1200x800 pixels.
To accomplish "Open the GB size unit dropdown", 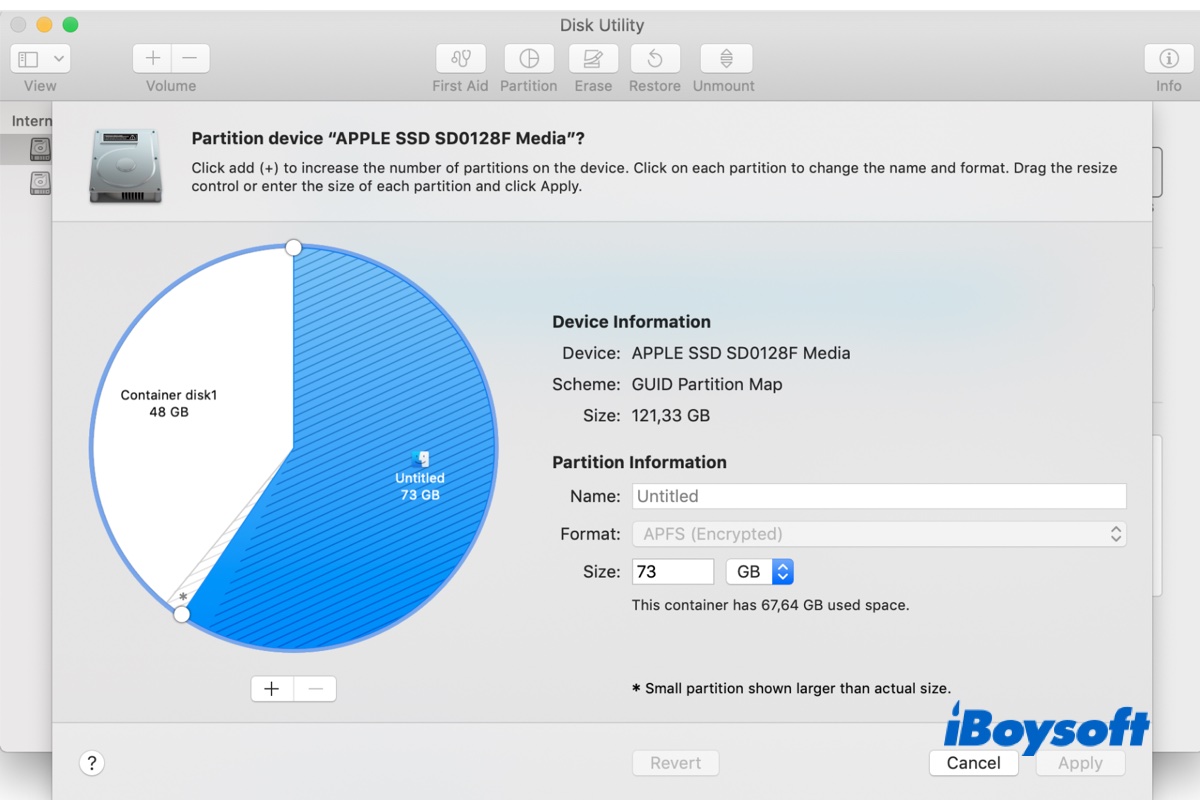I will click(760, 572).
